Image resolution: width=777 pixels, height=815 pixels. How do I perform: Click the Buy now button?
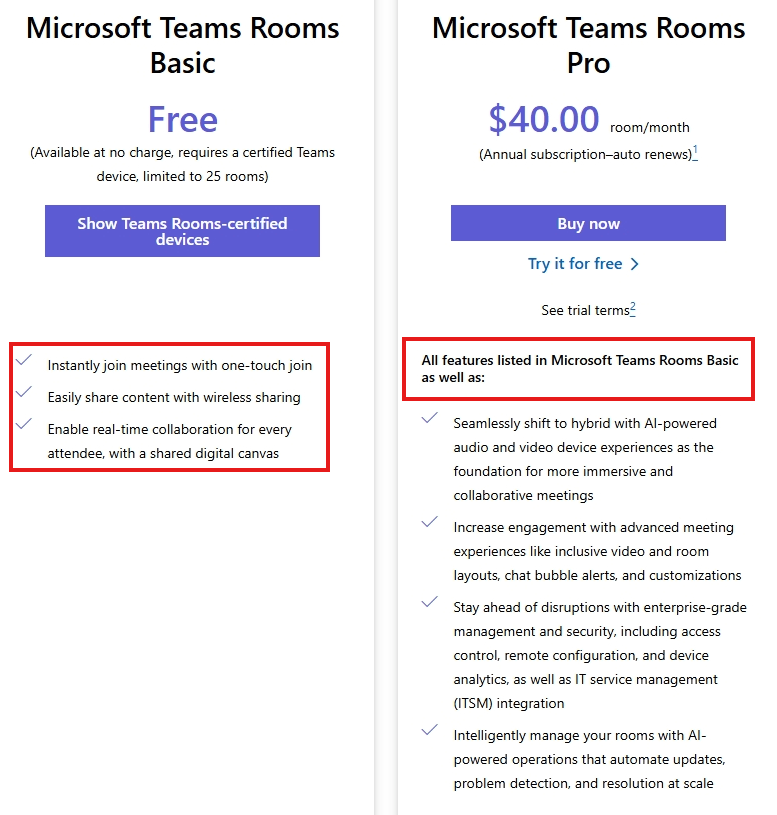point(588,223)
